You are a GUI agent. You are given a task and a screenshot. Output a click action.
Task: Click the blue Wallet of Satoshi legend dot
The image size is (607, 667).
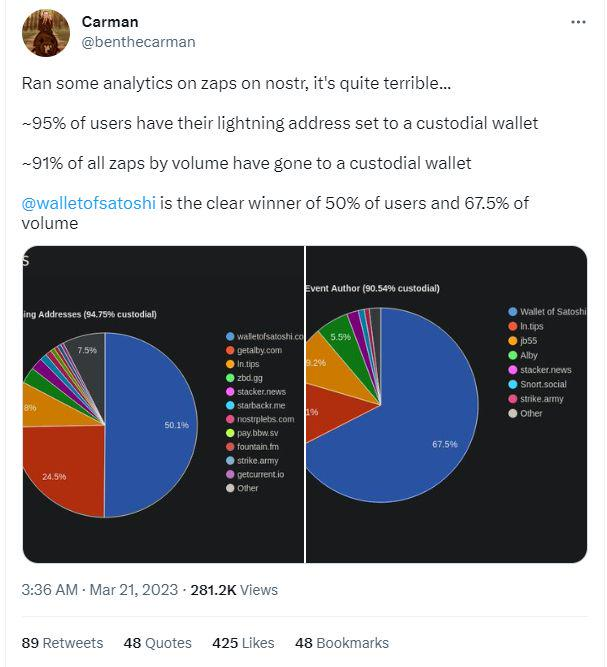tap(512, 312)
